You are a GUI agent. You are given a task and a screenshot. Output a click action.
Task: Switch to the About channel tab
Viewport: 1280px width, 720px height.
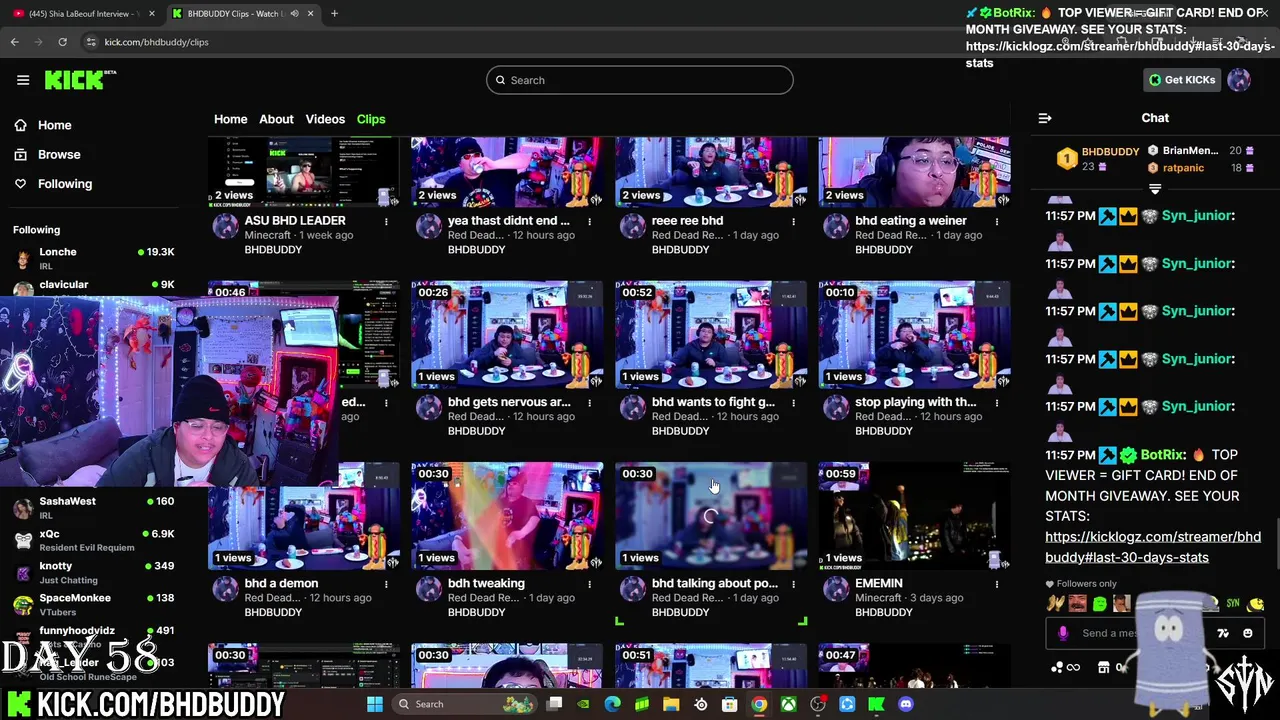(276, 119)
